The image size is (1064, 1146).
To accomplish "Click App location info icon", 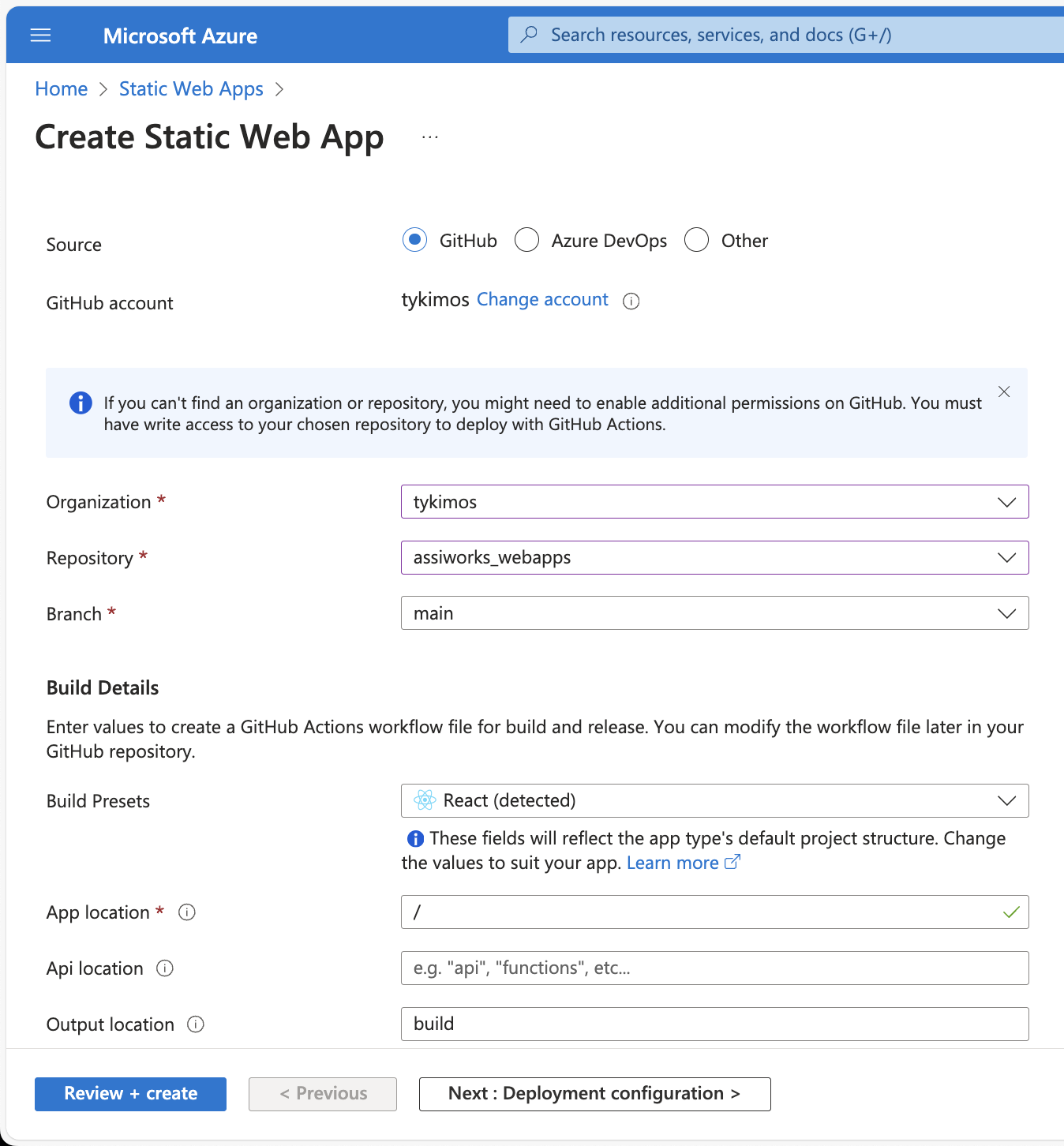I will point(187,912).
